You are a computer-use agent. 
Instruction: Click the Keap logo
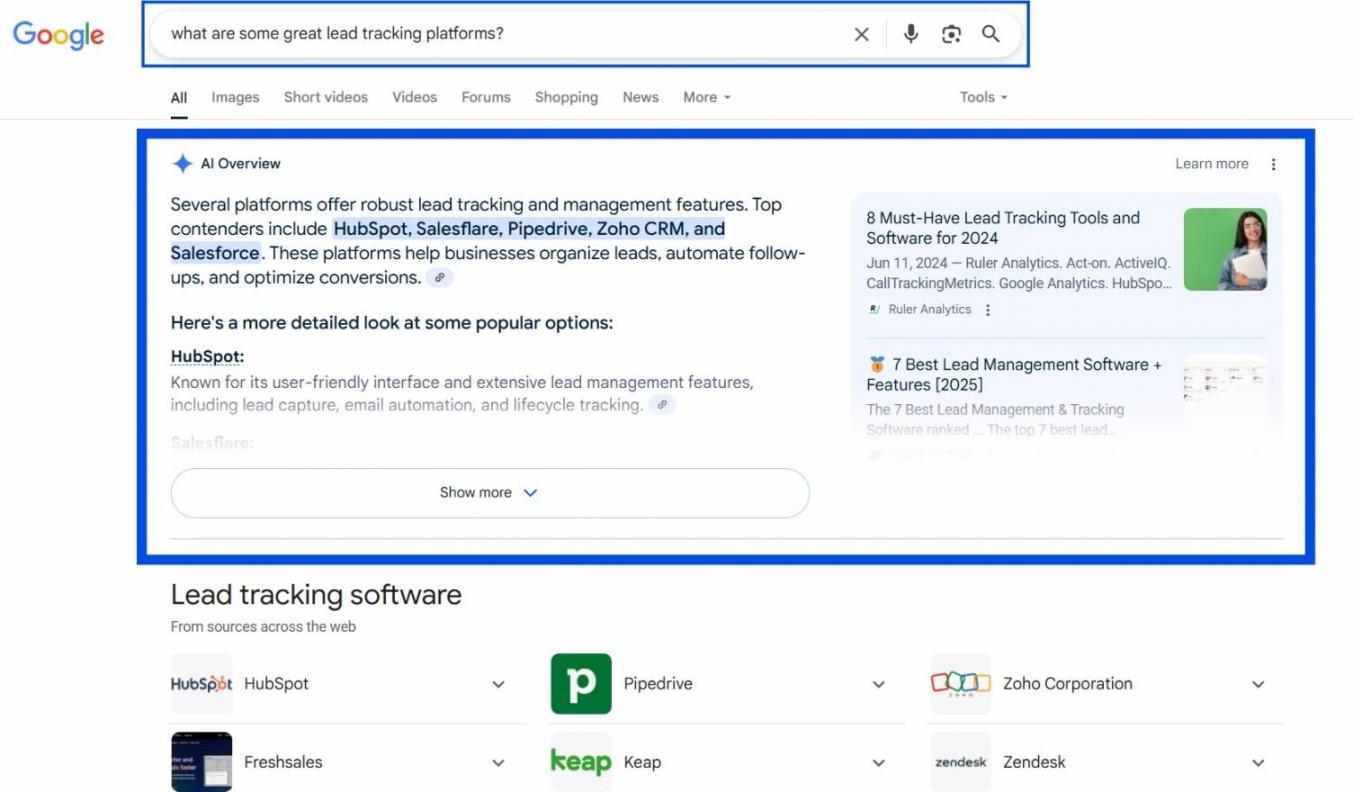(x=581, y=762)
